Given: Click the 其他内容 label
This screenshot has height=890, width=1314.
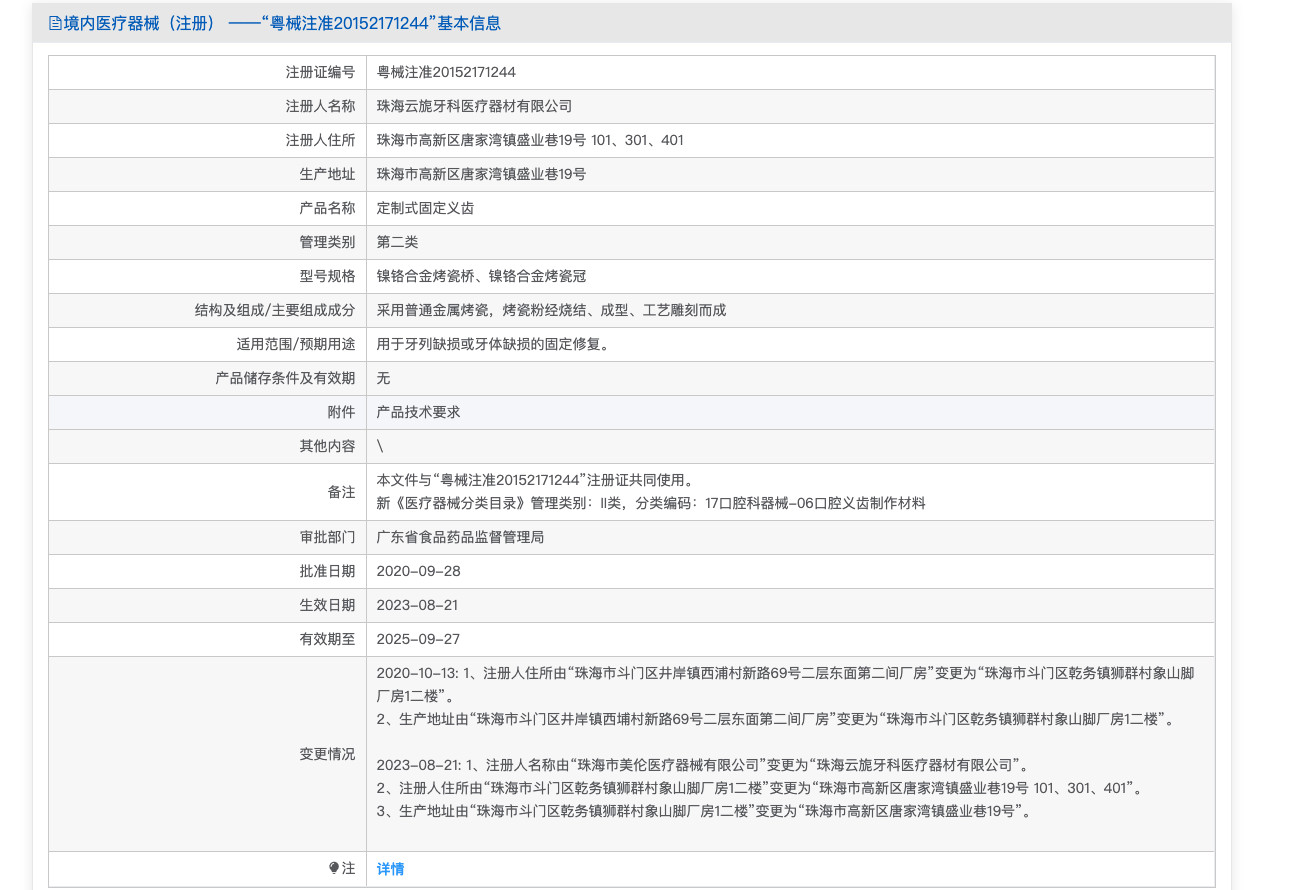Looking at the screenshot, I should tap(327, 446).
